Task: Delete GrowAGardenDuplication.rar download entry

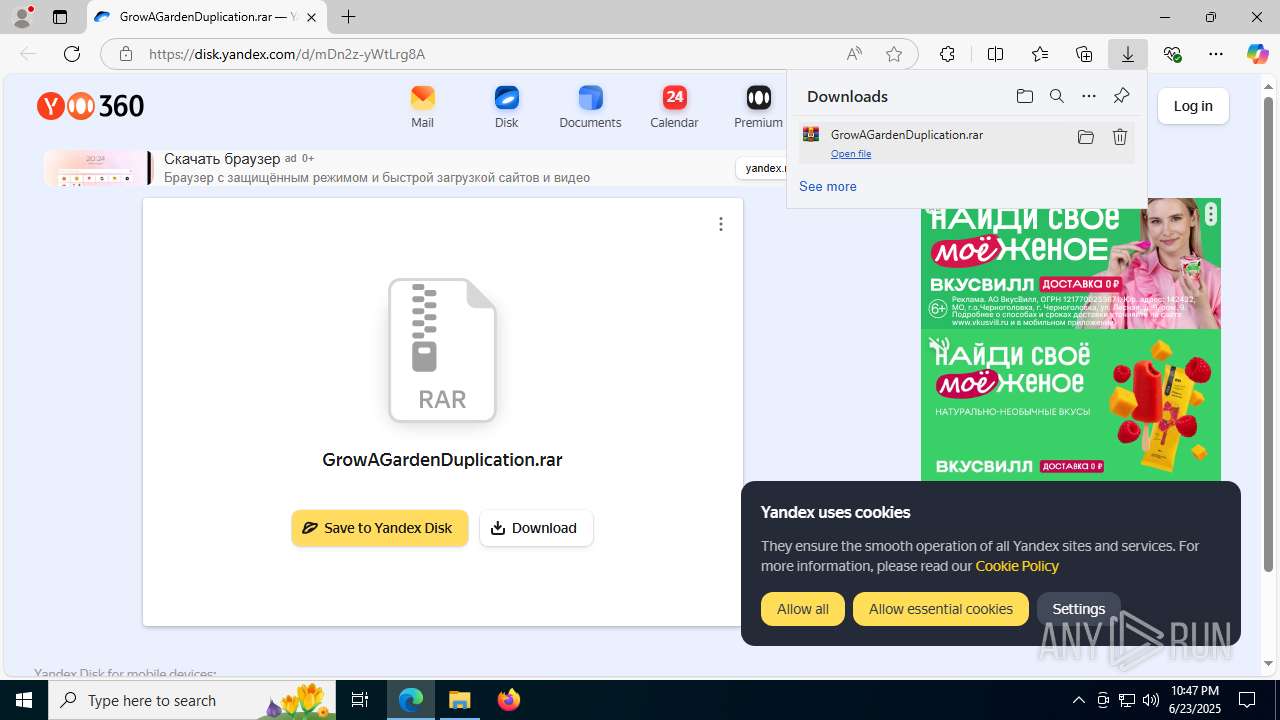Action: [1120, 137]
